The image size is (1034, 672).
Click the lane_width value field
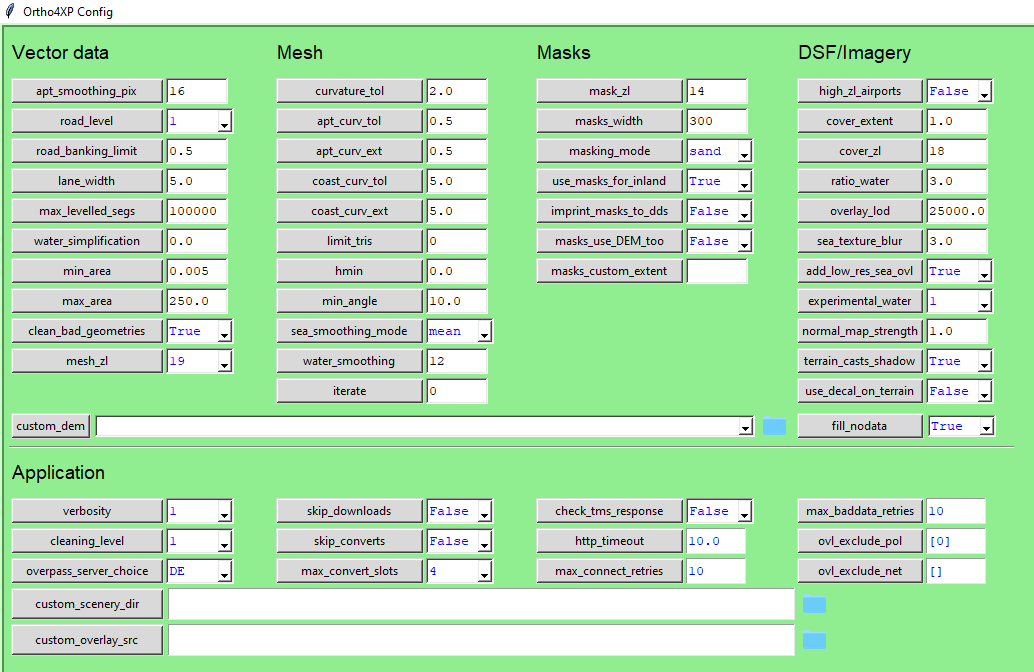(x=197, y=181)
